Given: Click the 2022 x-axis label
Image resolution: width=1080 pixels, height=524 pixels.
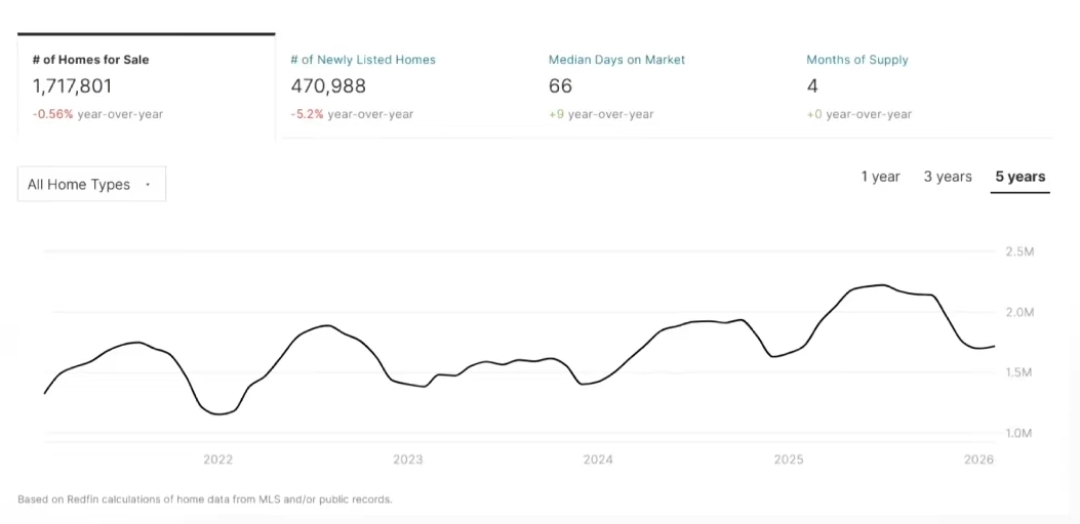Looking at the screenshot, I should [218, 460].
